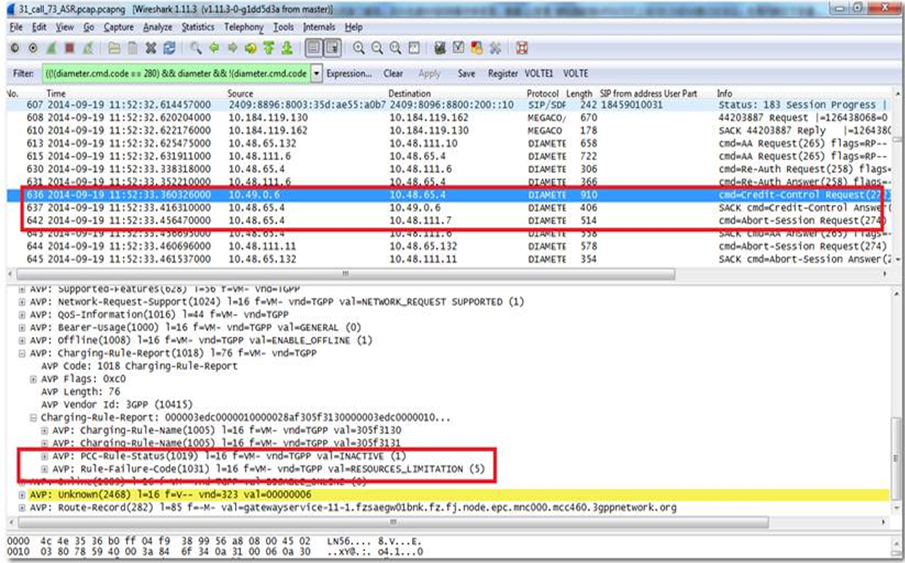The width and height of the screenshot is (905, 563).
Task: Find a packet magnifier icon
Action: click(x=196, y=49)
